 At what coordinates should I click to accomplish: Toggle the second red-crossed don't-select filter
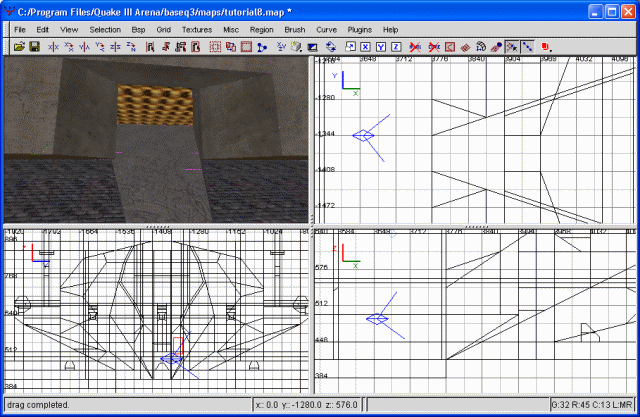(x=434, y=47)
